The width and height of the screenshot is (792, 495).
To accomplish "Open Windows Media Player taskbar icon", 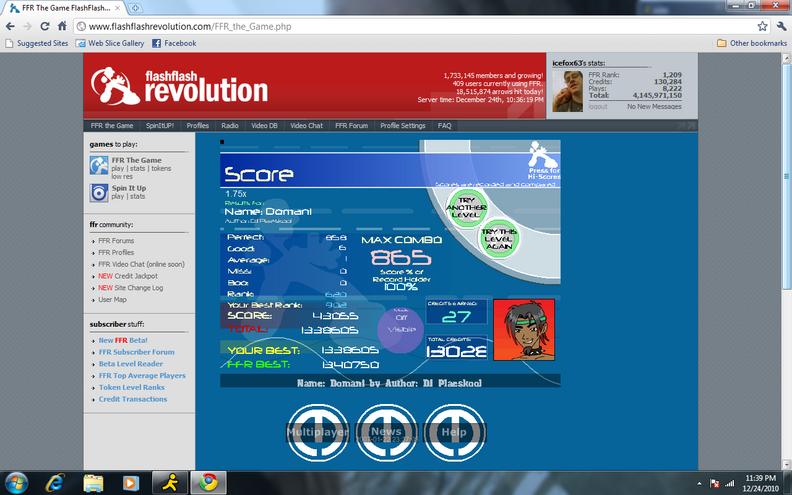I will click(131, 483).
